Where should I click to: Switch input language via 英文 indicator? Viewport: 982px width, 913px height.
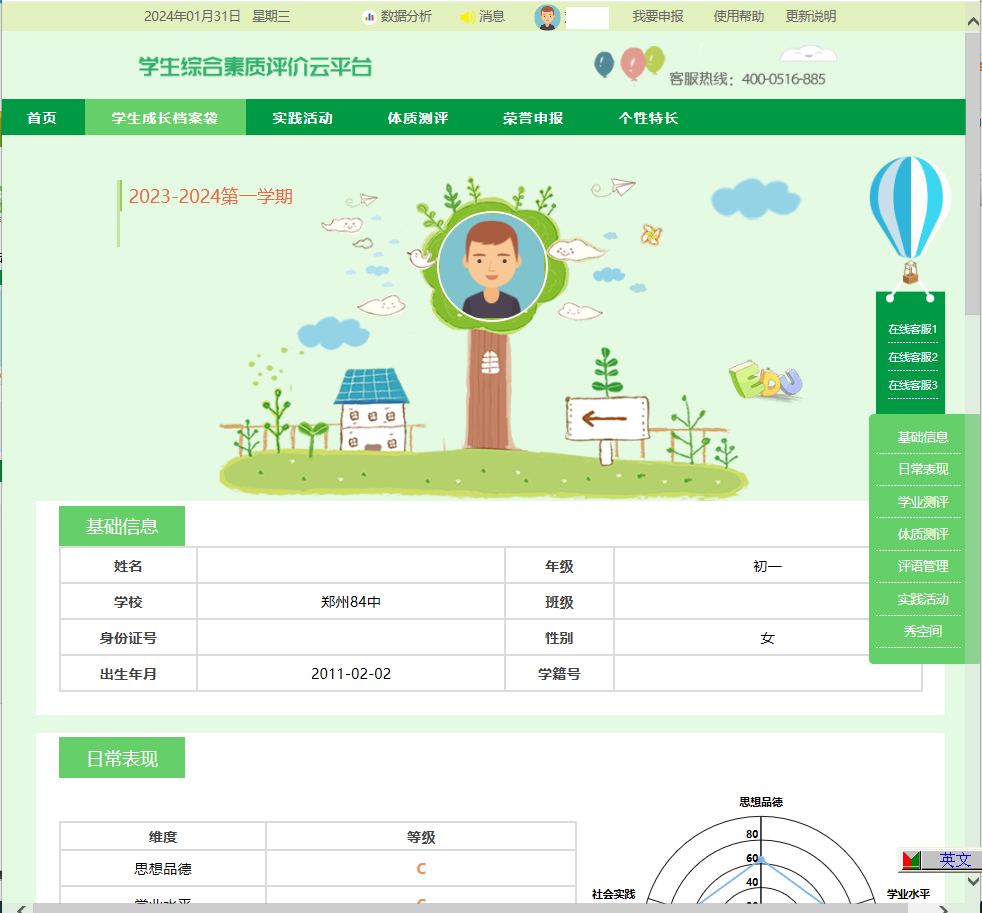955,860
